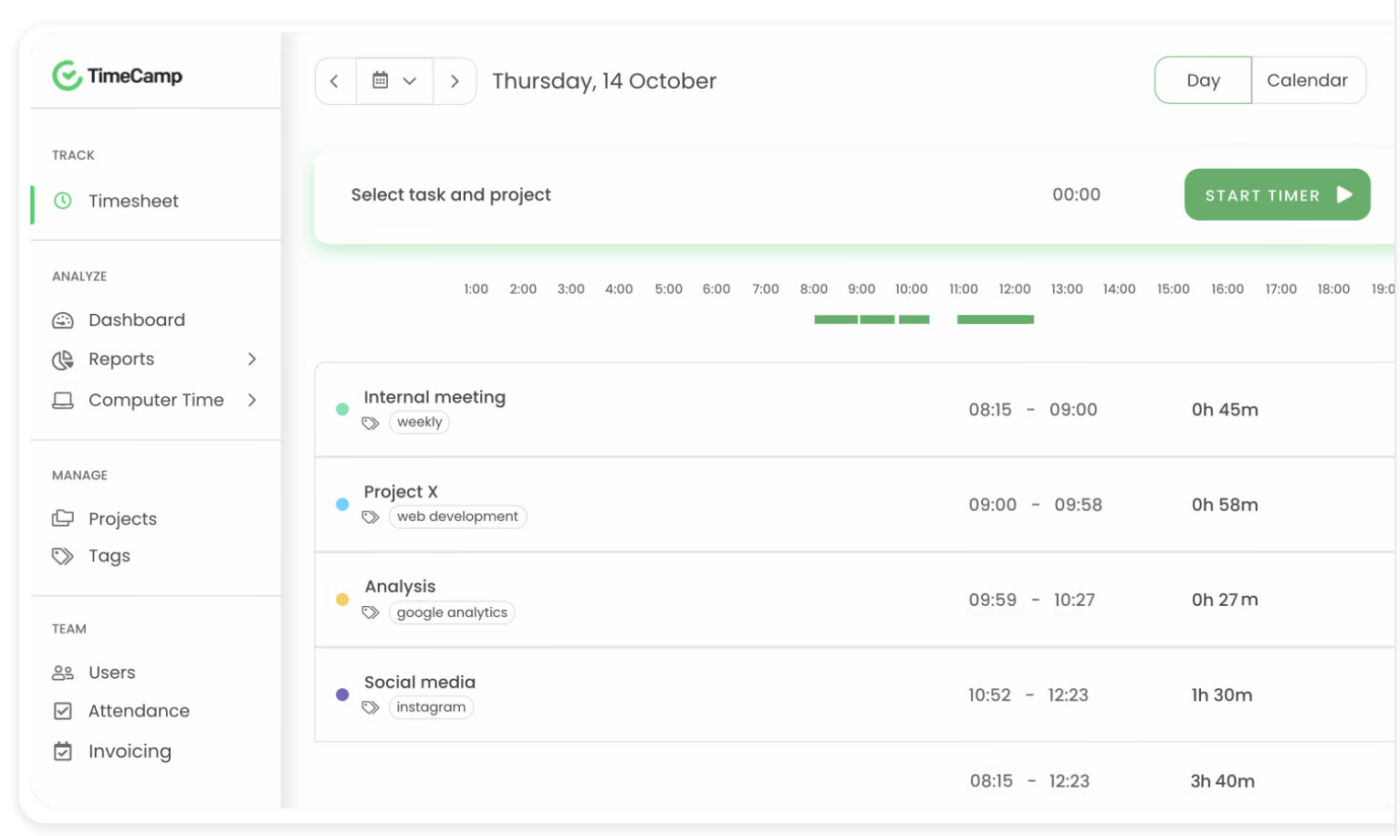Switch to the Calendar view
The image size is (1400, 836).
pos(1307,81)
